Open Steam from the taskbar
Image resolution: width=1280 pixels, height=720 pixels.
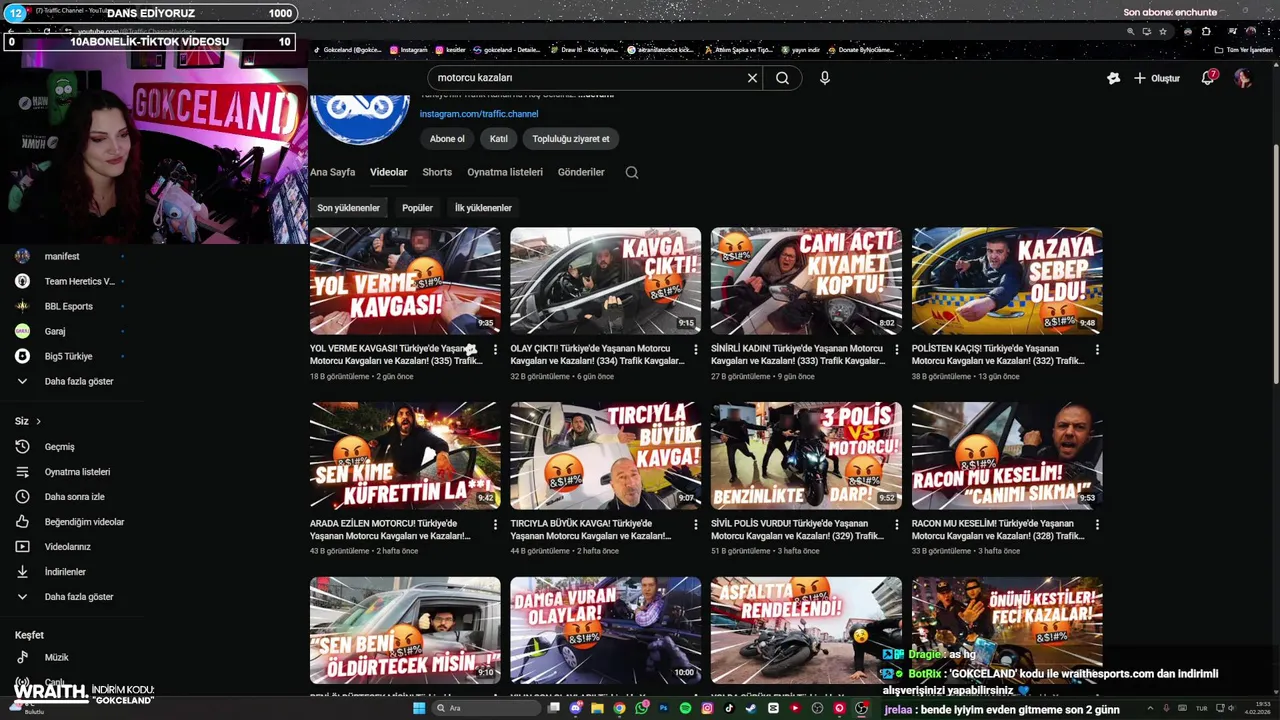tap(751, 708)
